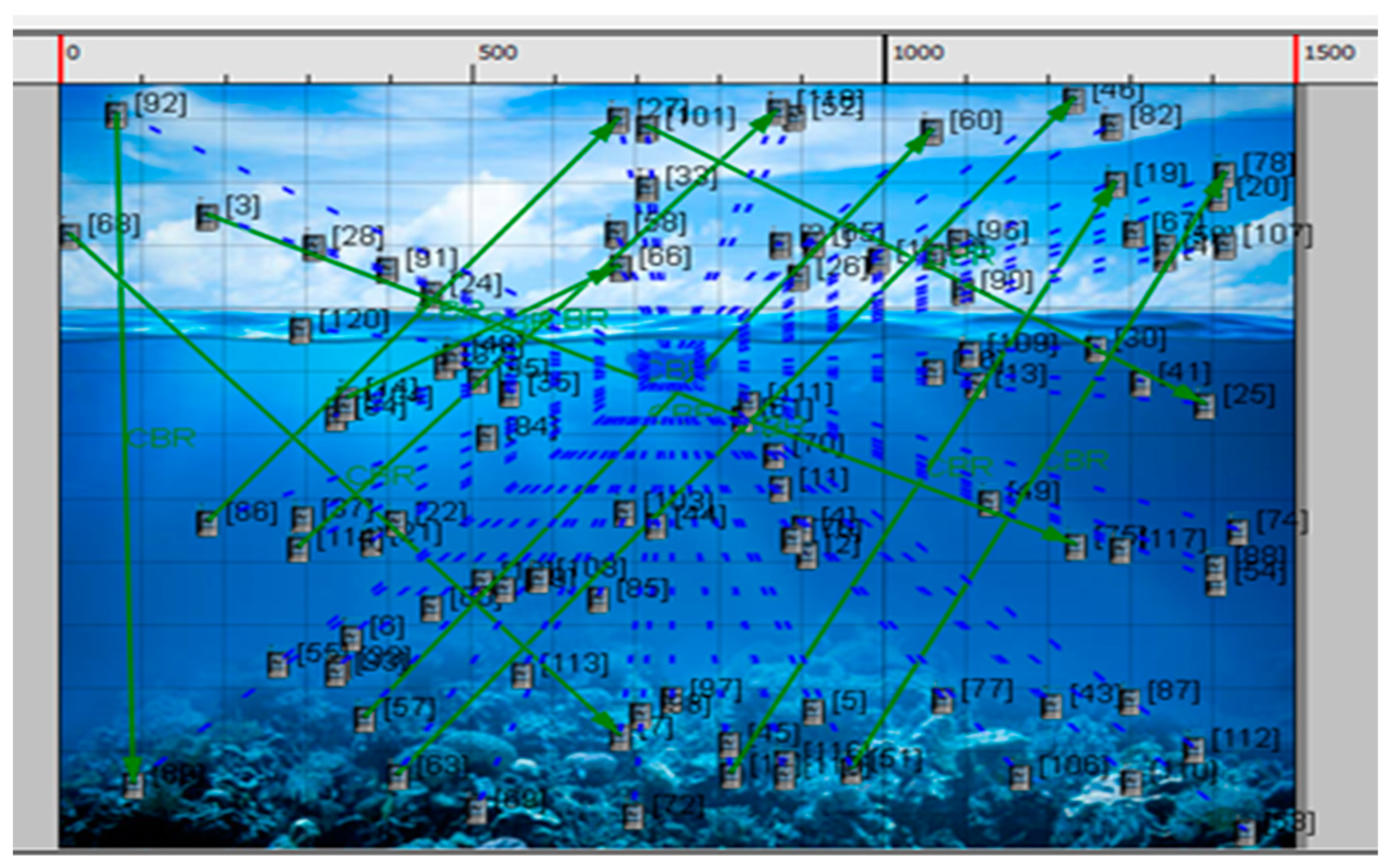Select node 28 device icon
The image size is (1391, 868).
click(314, 247)
